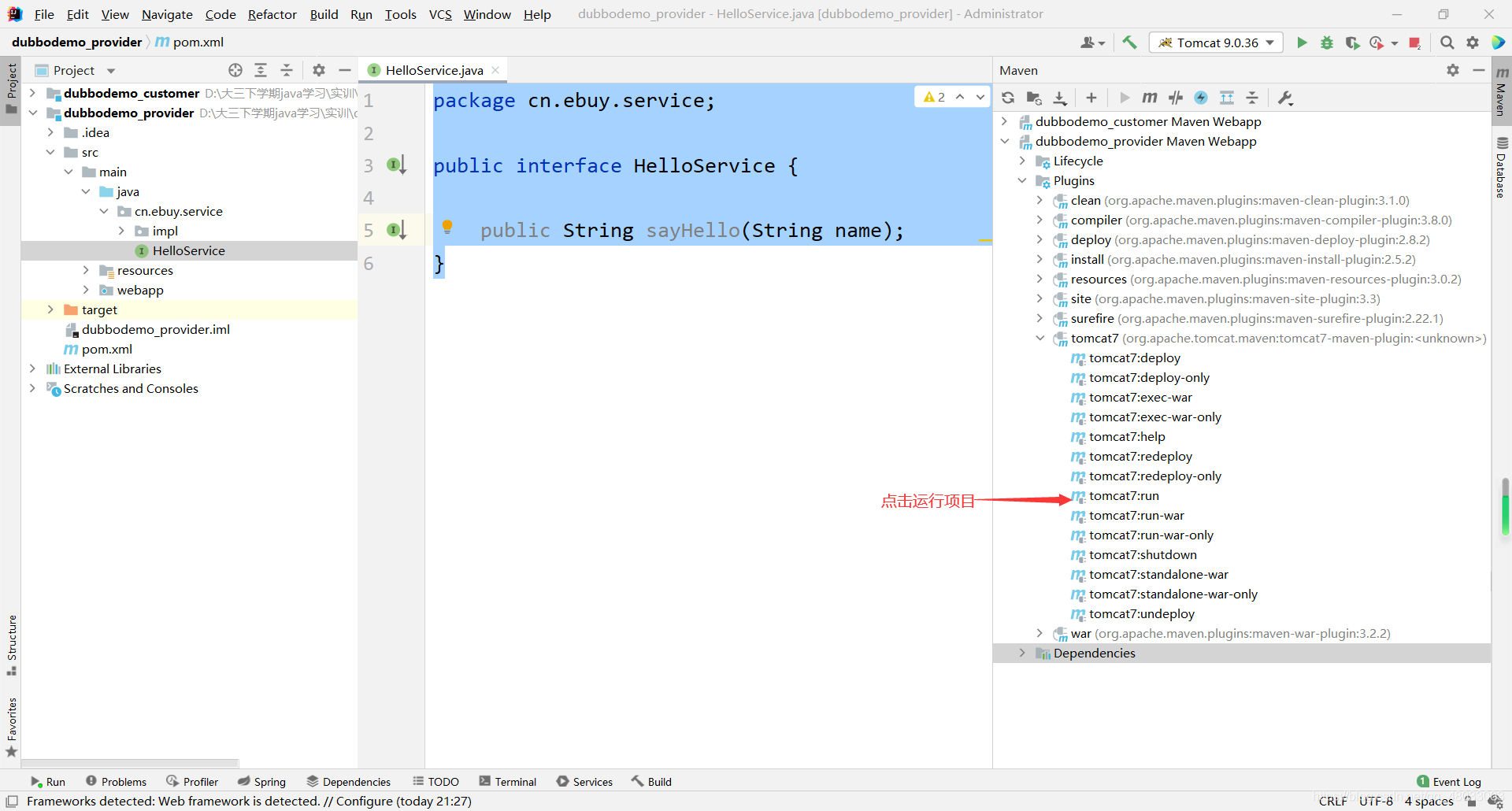Click the intention light bulb on line 5
The image size is (1512, 811).
coord(447,227)
